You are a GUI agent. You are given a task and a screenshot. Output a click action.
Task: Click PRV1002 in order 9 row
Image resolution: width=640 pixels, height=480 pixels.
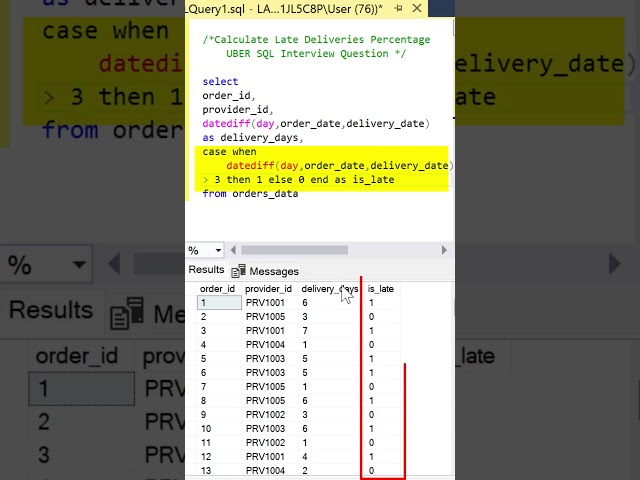265,415
